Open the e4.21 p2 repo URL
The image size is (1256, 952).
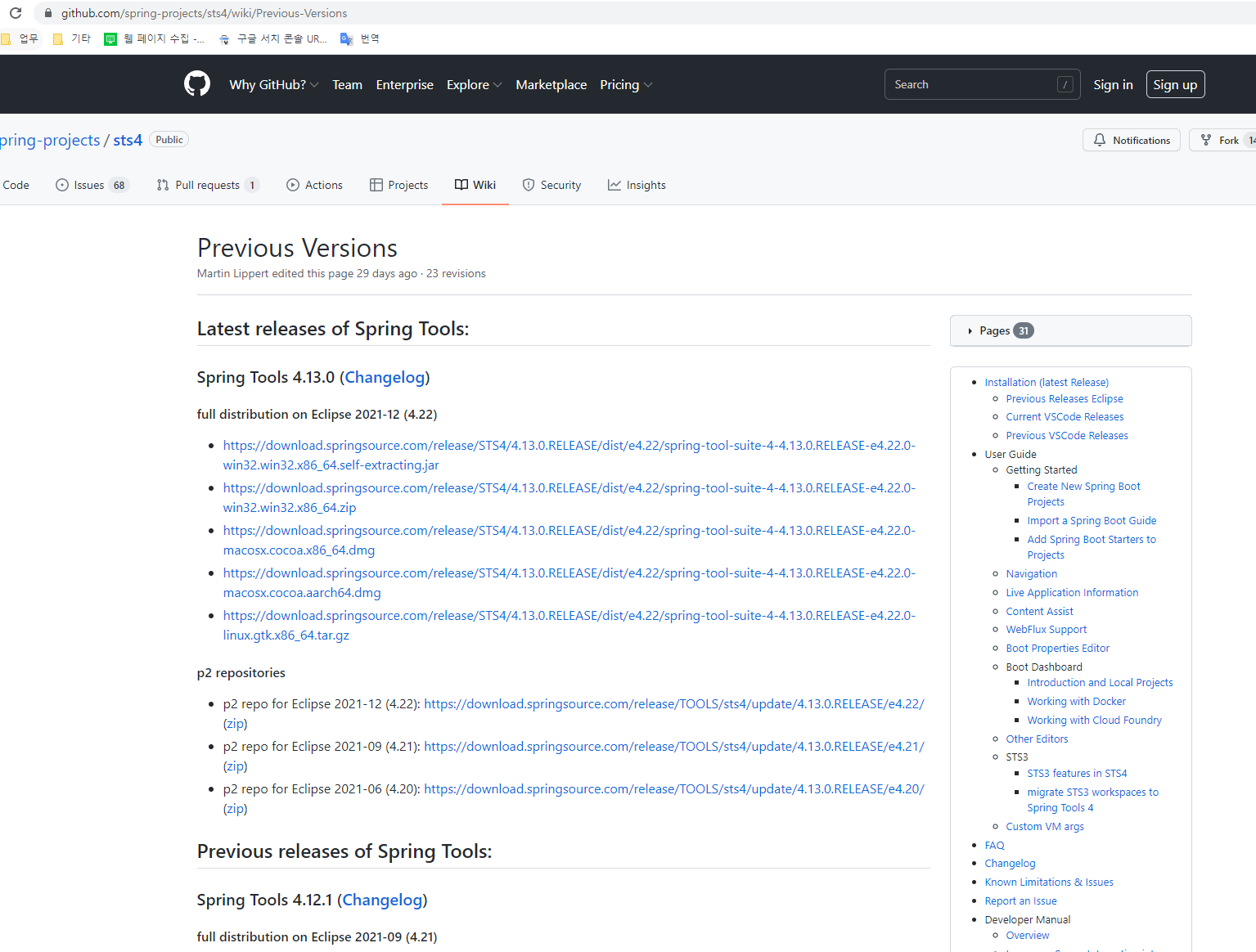click(x=674, y=746)
